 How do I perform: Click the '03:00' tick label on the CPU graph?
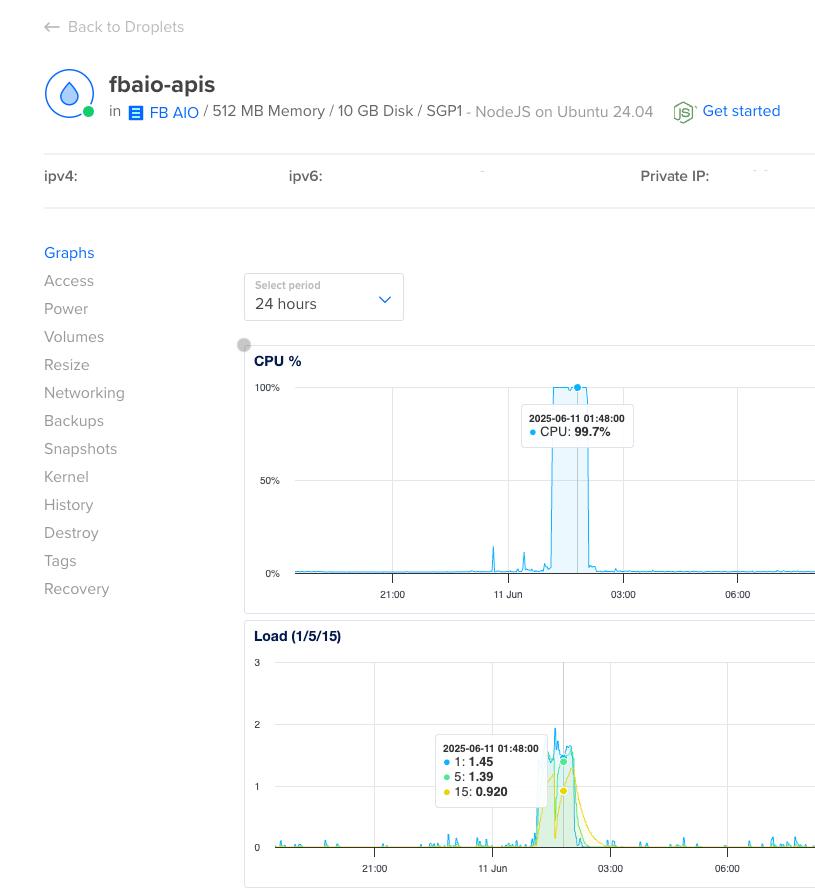(x=623, y=594)
